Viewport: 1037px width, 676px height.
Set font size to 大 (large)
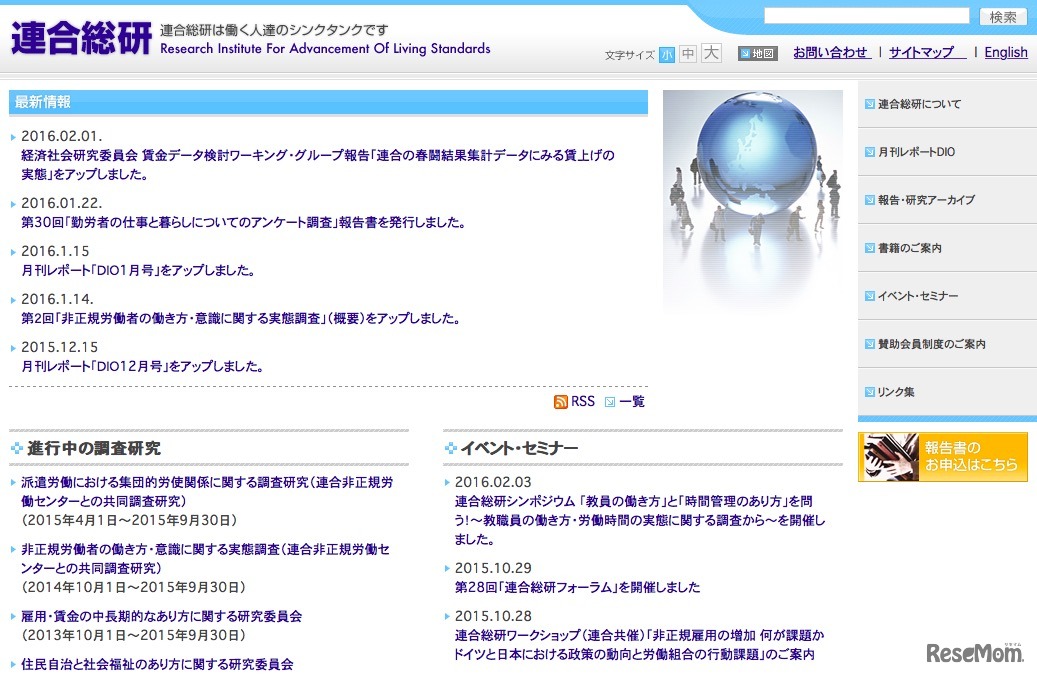(x=711, y=53)
